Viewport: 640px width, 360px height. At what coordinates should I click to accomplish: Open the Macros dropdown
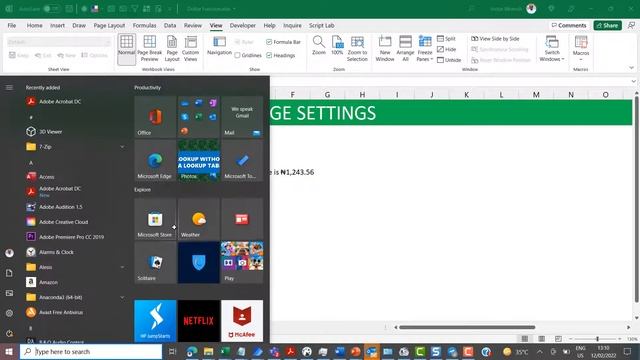pyautogui.click(x=581, y=49)
